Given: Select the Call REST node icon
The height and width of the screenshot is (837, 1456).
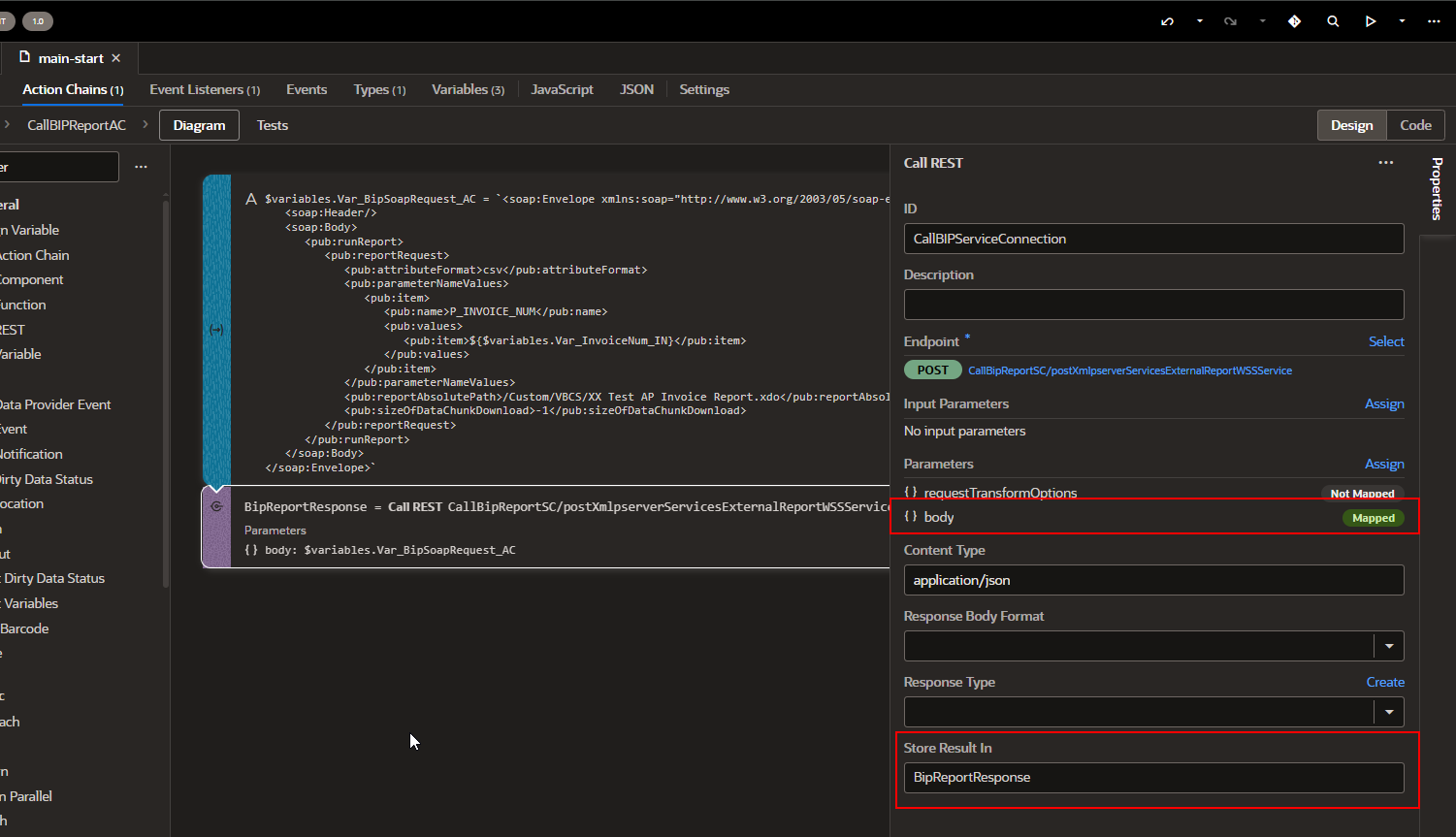Looking at the screenshot, I should [x=216, y=506].
